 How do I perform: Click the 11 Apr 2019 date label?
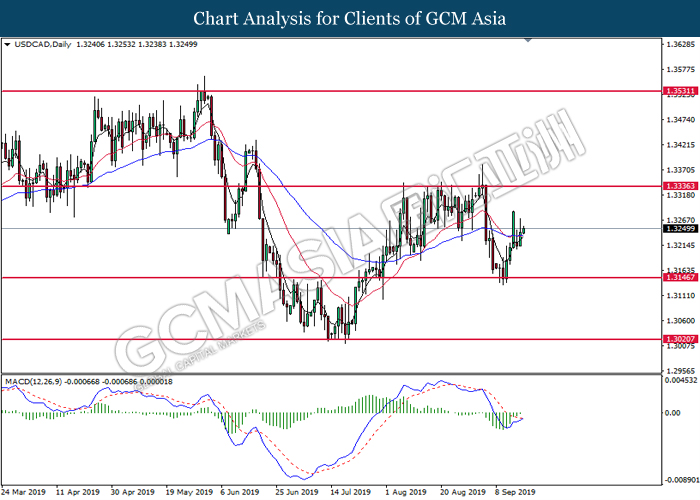(78, 492)
